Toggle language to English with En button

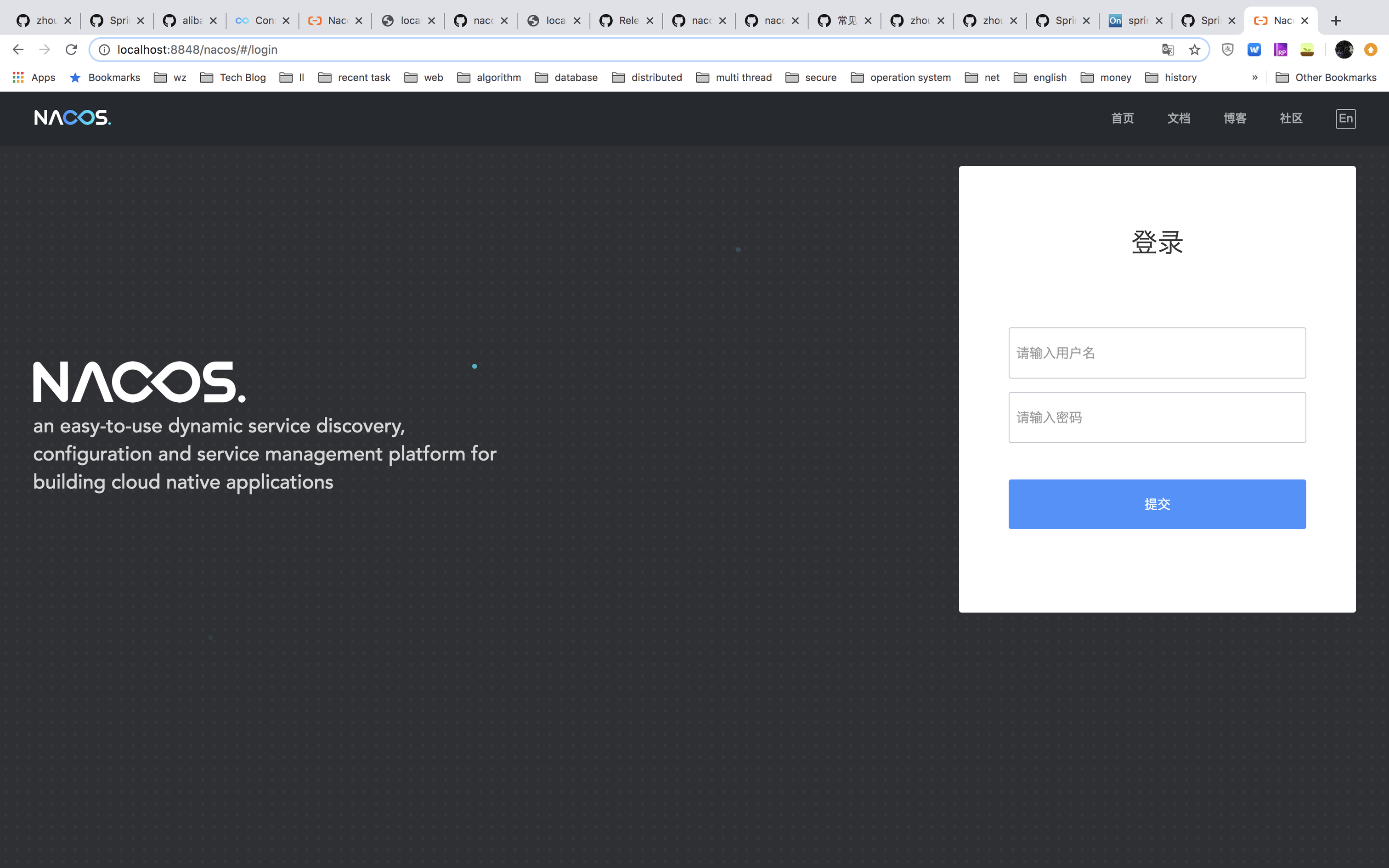coord(1345,119)
